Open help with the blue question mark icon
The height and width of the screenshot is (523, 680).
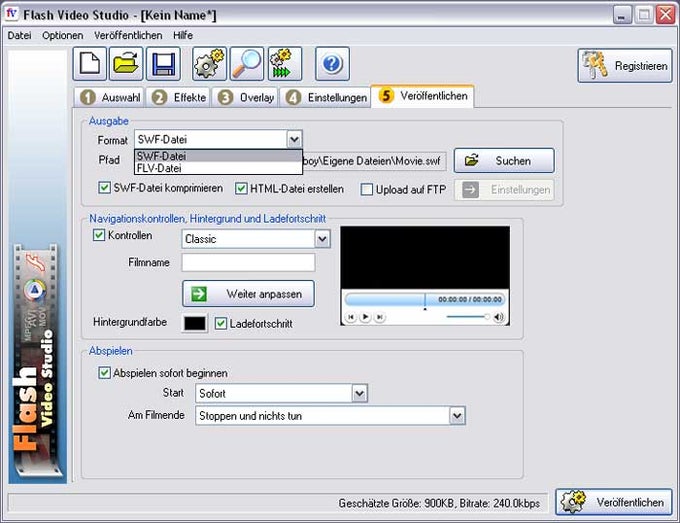point(332,64)
